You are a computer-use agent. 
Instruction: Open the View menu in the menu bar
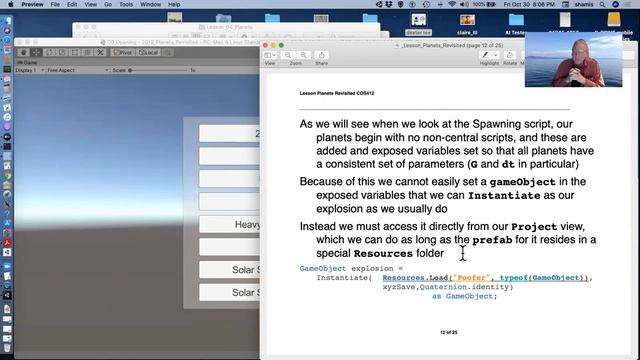coord(91,4)
